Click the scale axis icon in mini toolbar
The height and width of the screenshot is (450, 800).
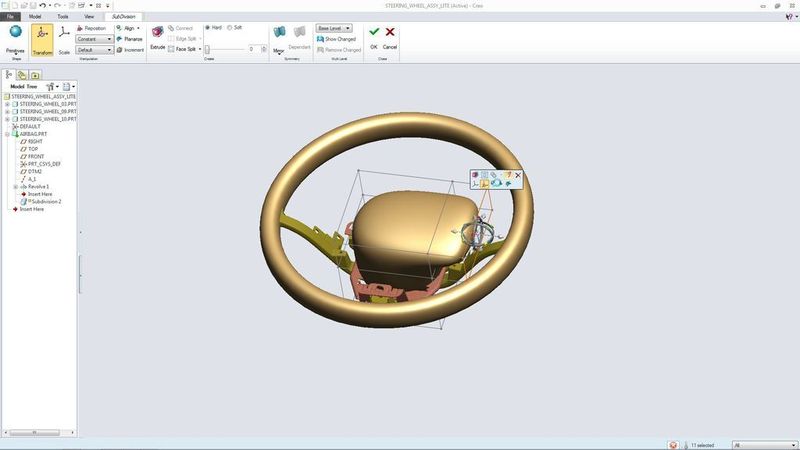tap(475, 184)
